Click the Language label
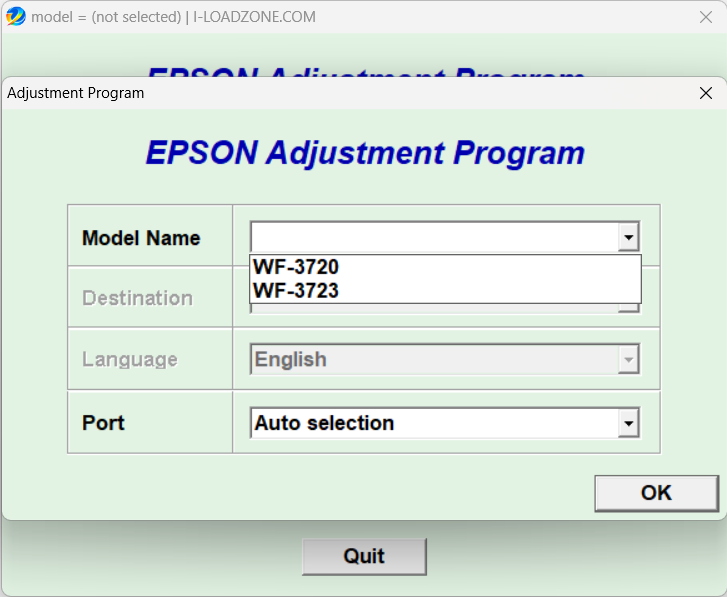Screen dimensions: 727x597 [x=130, y=359]
